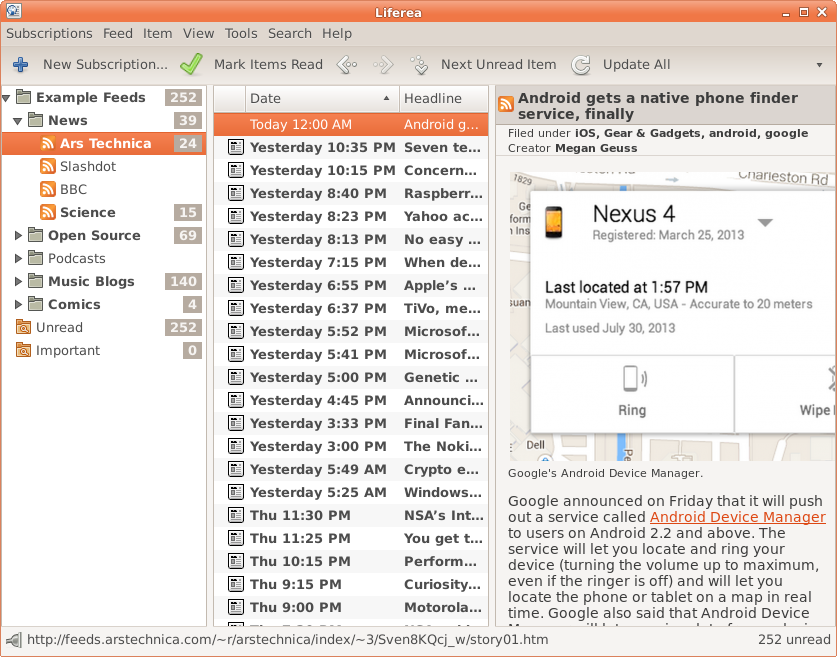This screenshot has width=837, height=657.
Task: Open the Unread search folder
Action: 58,328
